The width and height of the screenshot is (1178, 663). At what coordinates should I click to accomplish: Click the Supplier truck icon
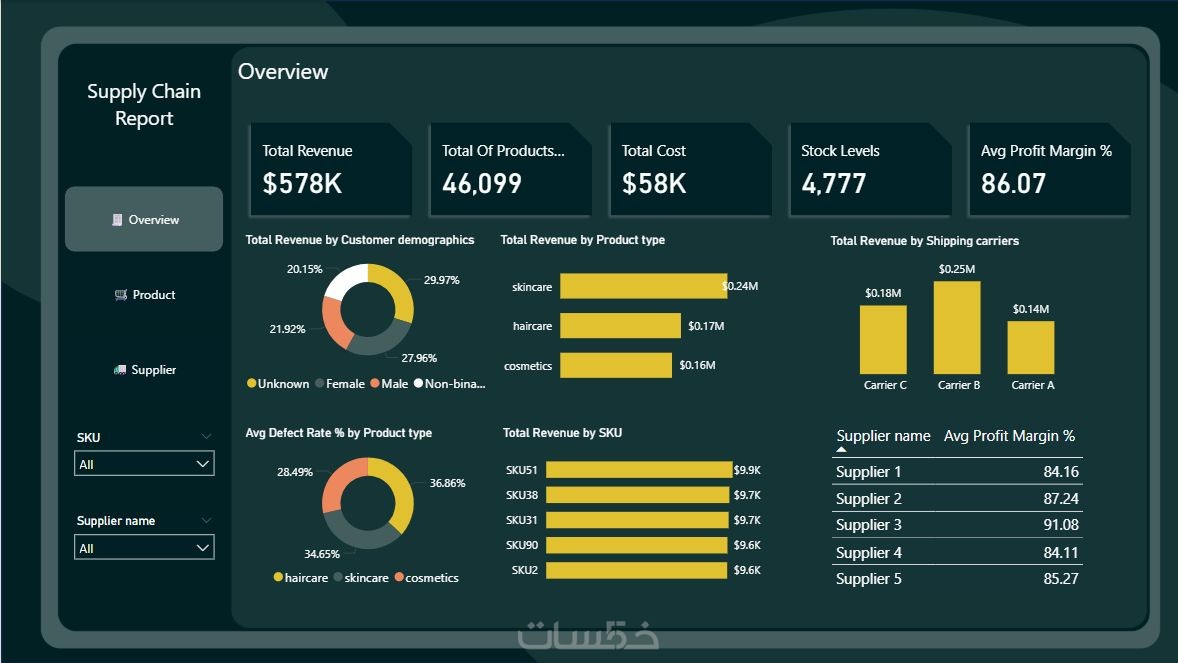tap(120, 369)
